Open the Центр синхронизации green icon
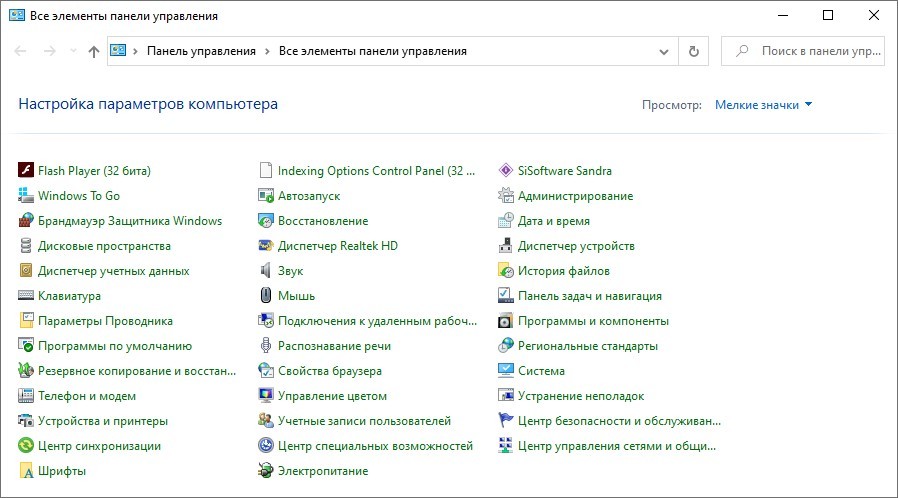This screenshot has width=898, height=498. click(26, 445)
